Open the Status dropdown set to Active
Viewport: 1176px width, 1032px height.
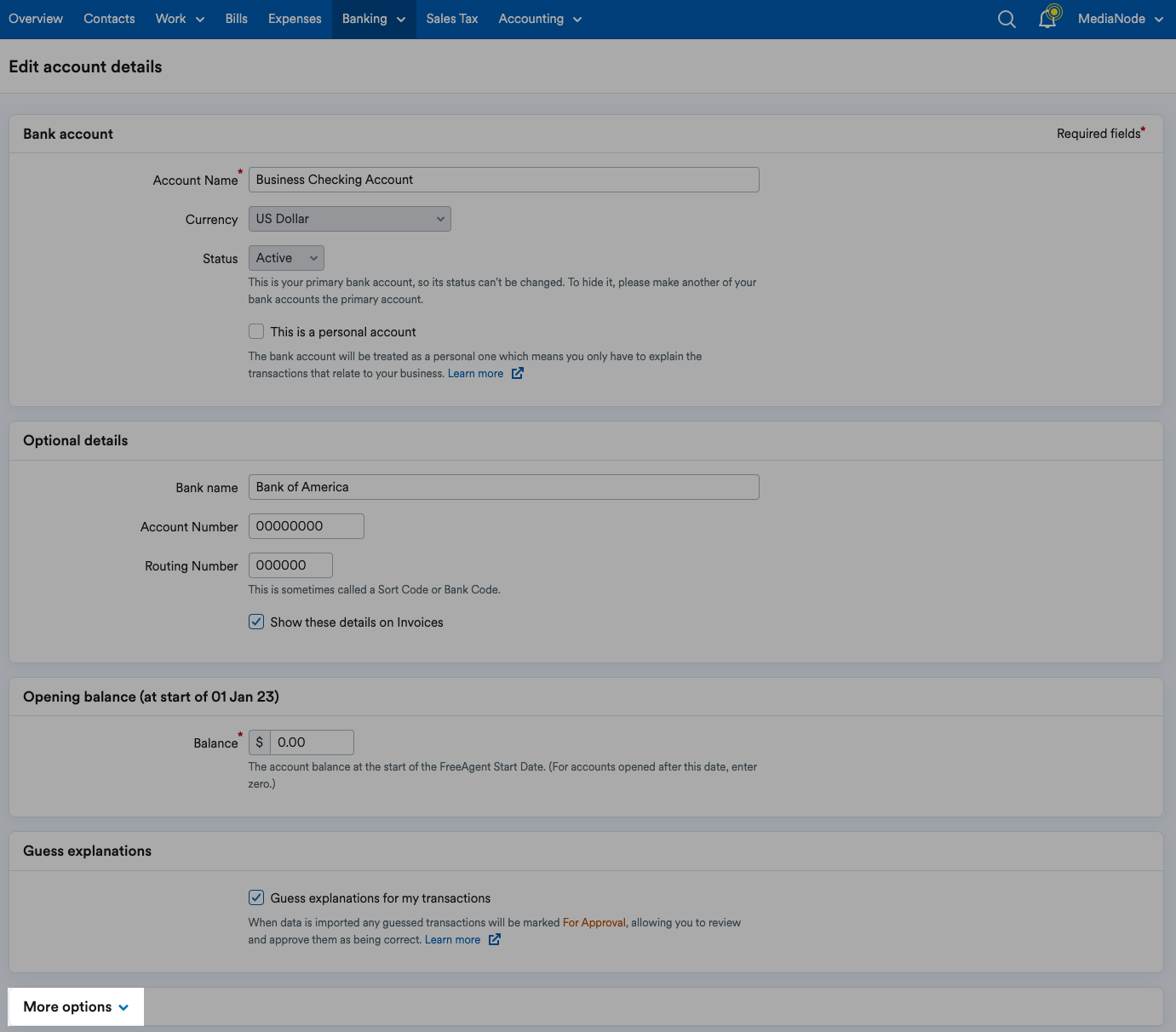point(286,257)
